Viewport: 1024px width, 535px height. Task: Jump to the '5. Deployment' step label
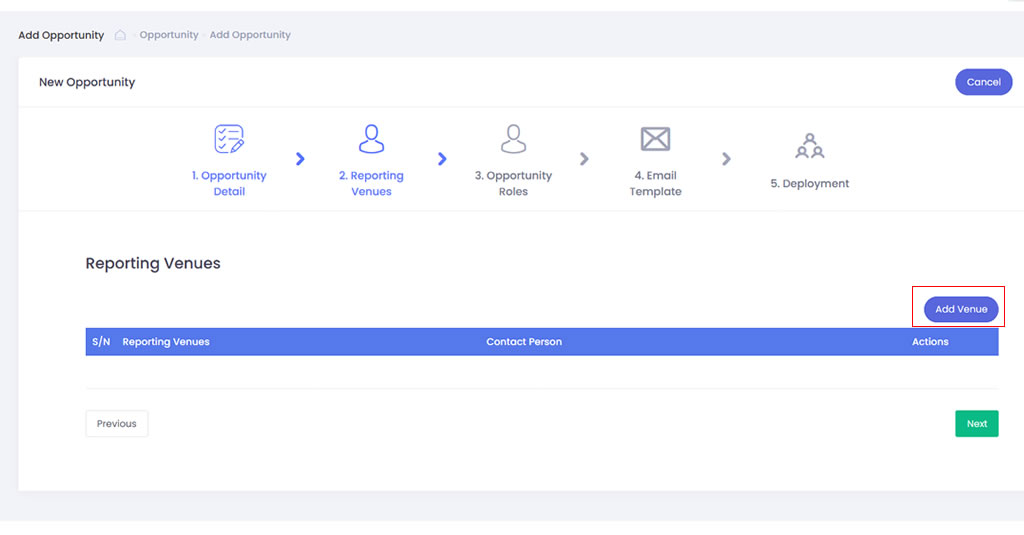809,184
